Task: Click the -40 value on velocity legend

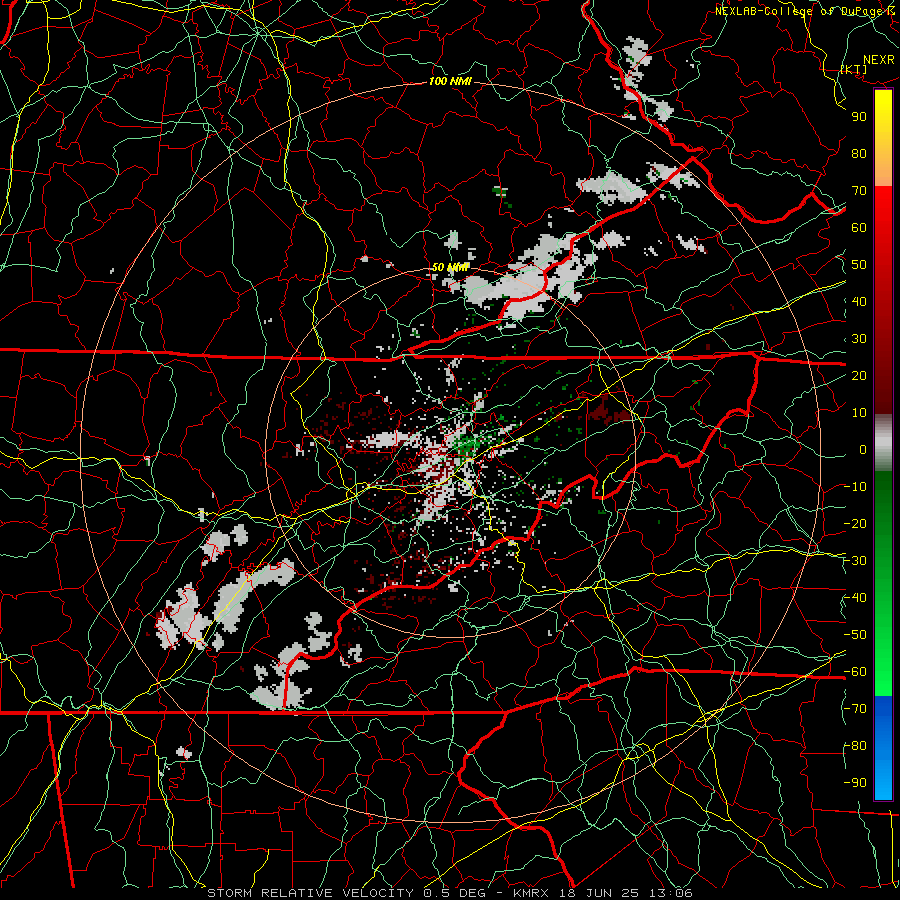Action: coord(855,598)
